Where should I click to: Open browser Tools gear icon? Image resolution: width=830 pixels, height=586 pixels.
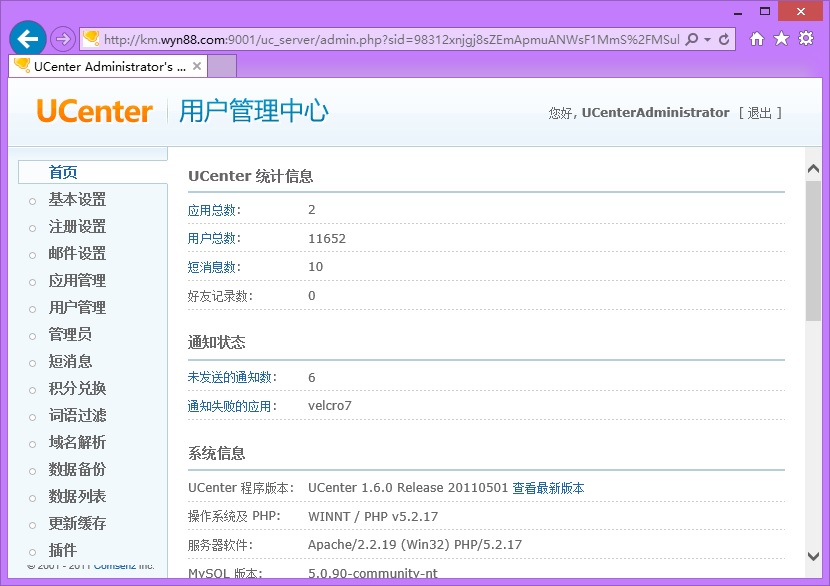point(806,39)
